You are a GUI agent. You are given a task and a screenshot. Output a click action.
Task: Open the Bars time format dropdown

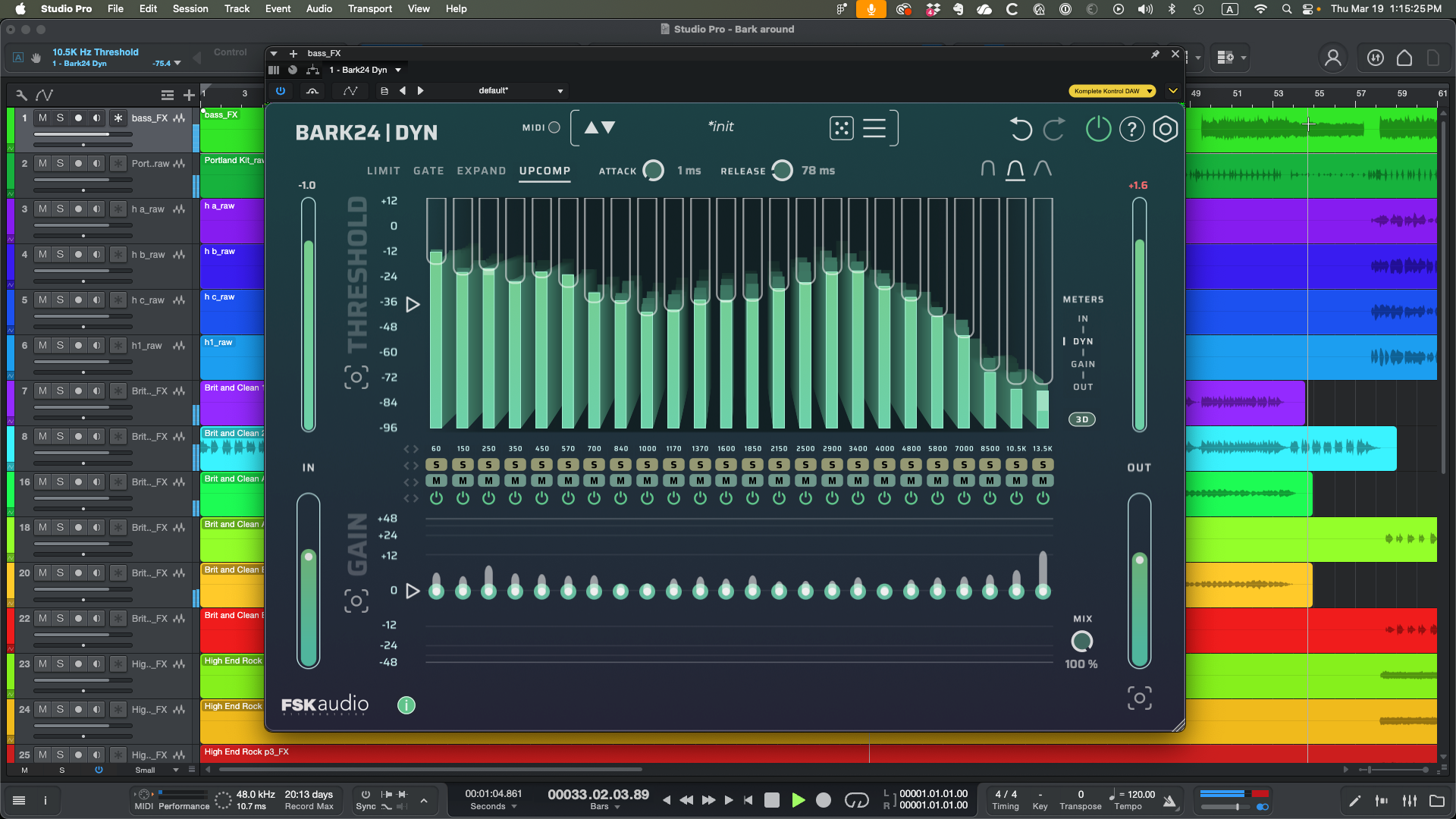tap(605, 806)
